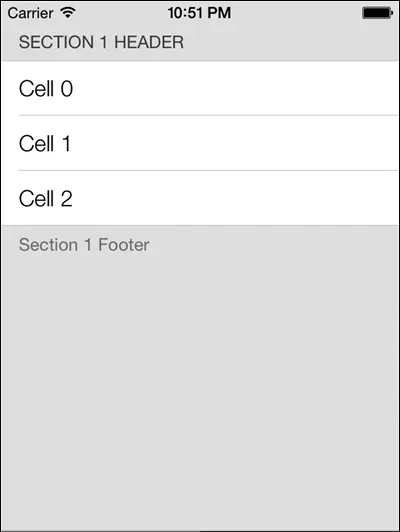400x532 pixels.
Task: Tap the word Footer in section footer
Action: pyautogui.click(x=123, y=245)
